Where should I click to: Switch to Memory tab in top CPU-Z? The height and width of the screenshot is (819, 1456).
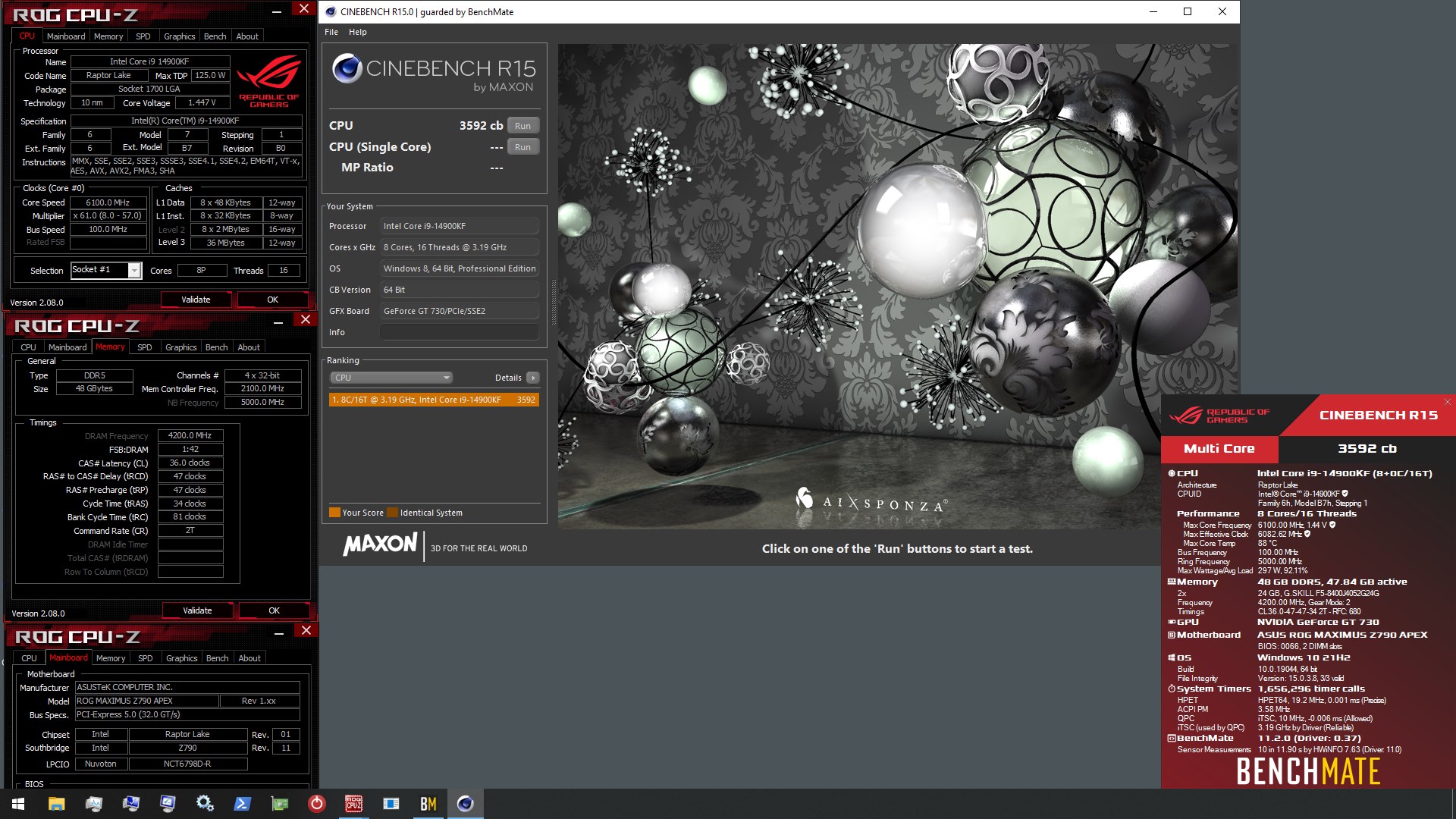(108, 36)
